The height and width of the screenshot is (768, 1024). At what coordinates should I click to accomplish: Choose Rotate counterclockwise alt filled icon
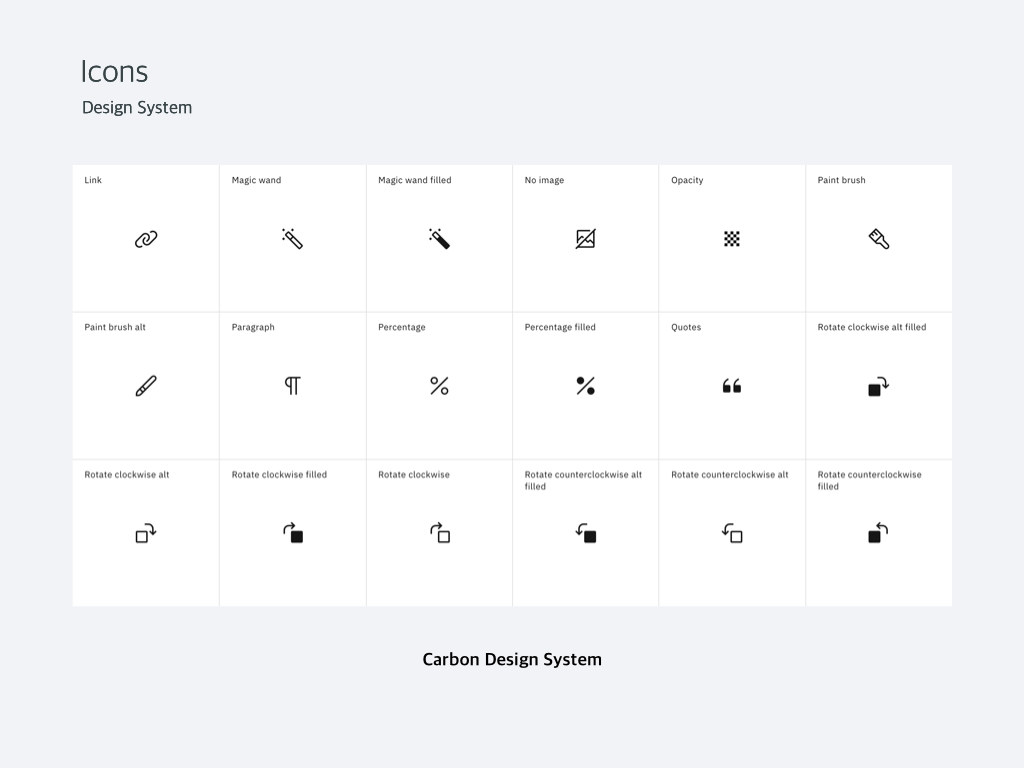point(585,533)
